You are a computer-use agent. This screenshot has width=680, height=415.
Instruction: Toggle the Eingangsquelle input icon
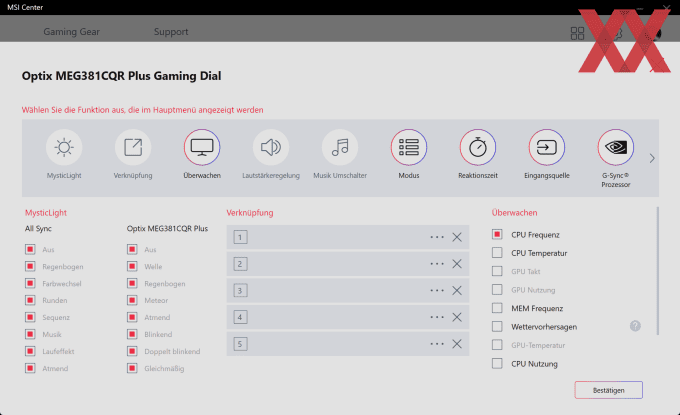click(x=546, y=147)
